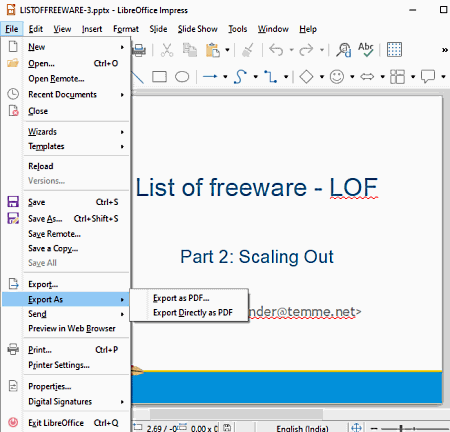This screenshot has height=432, width=450.
Task: Select the Callout shapes tool
Action: [428, 76]
